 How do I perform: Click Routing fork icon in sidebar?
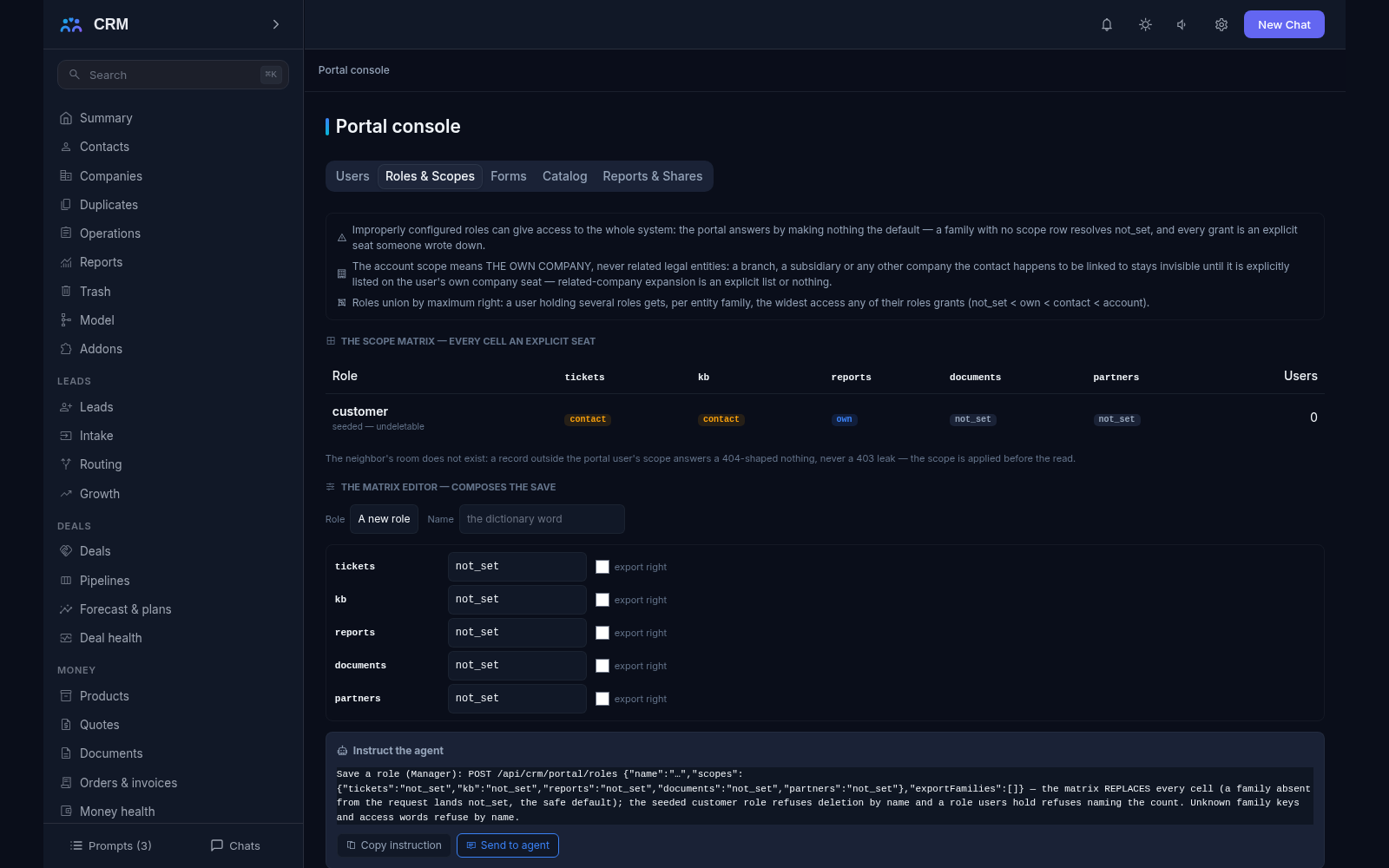click(x=66, y=464)
